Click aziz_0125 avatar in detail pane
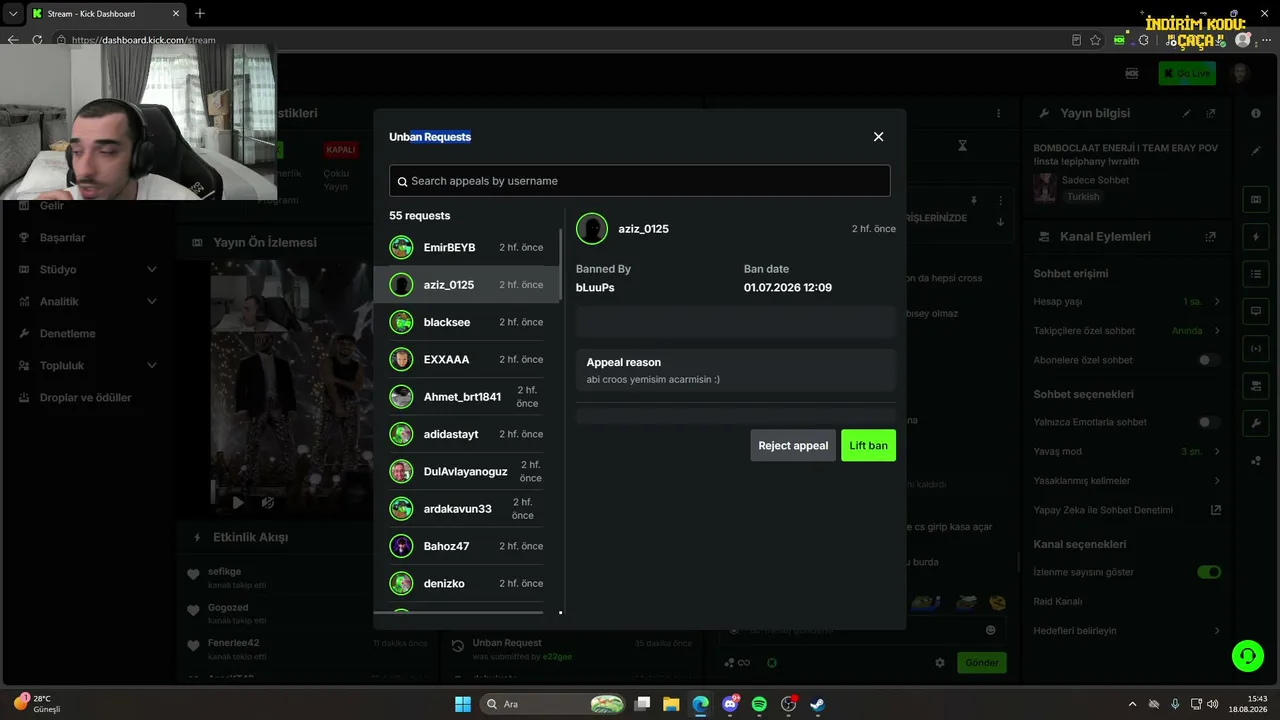The height and width of the screenshot is (720, 1280). coord(592,229)
